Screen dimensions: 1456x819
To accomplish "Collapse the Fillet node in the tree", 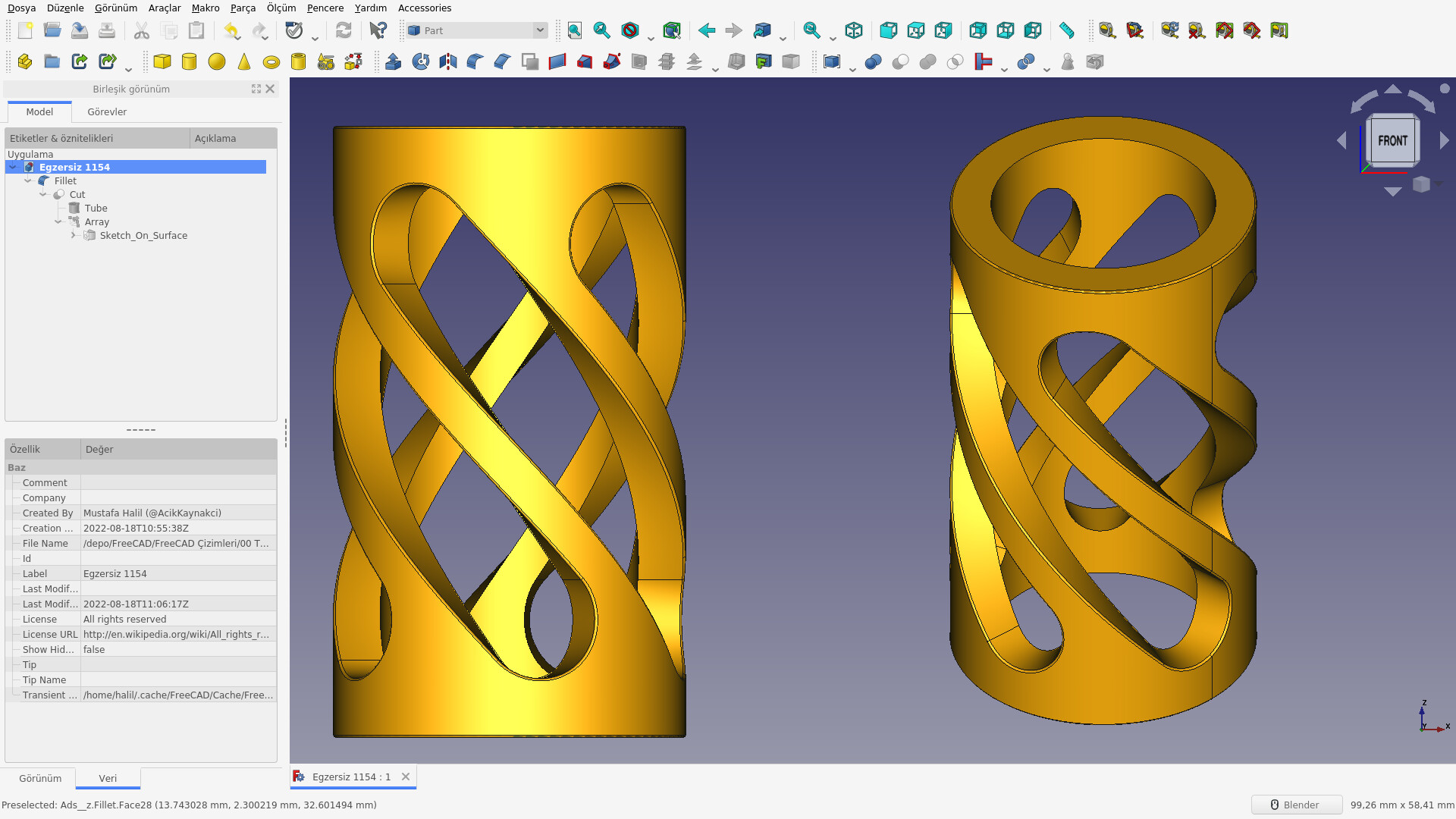I will (x=28, y=180).
